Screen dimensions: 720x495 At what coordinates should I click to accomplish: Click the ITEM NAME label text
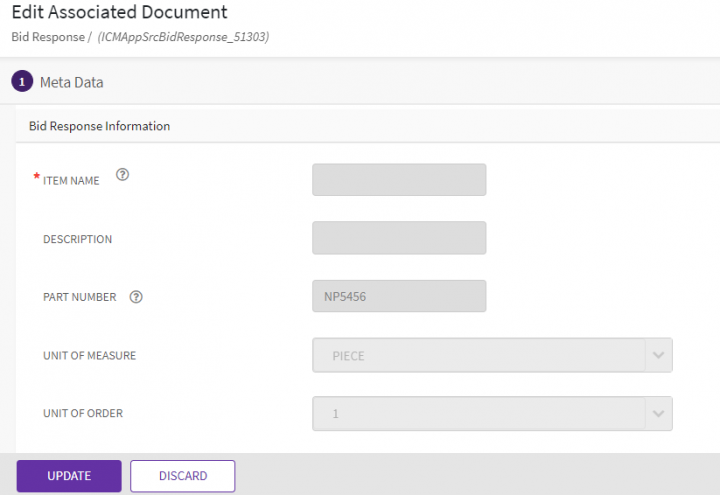pyautogui.click(x=71, y=181)
